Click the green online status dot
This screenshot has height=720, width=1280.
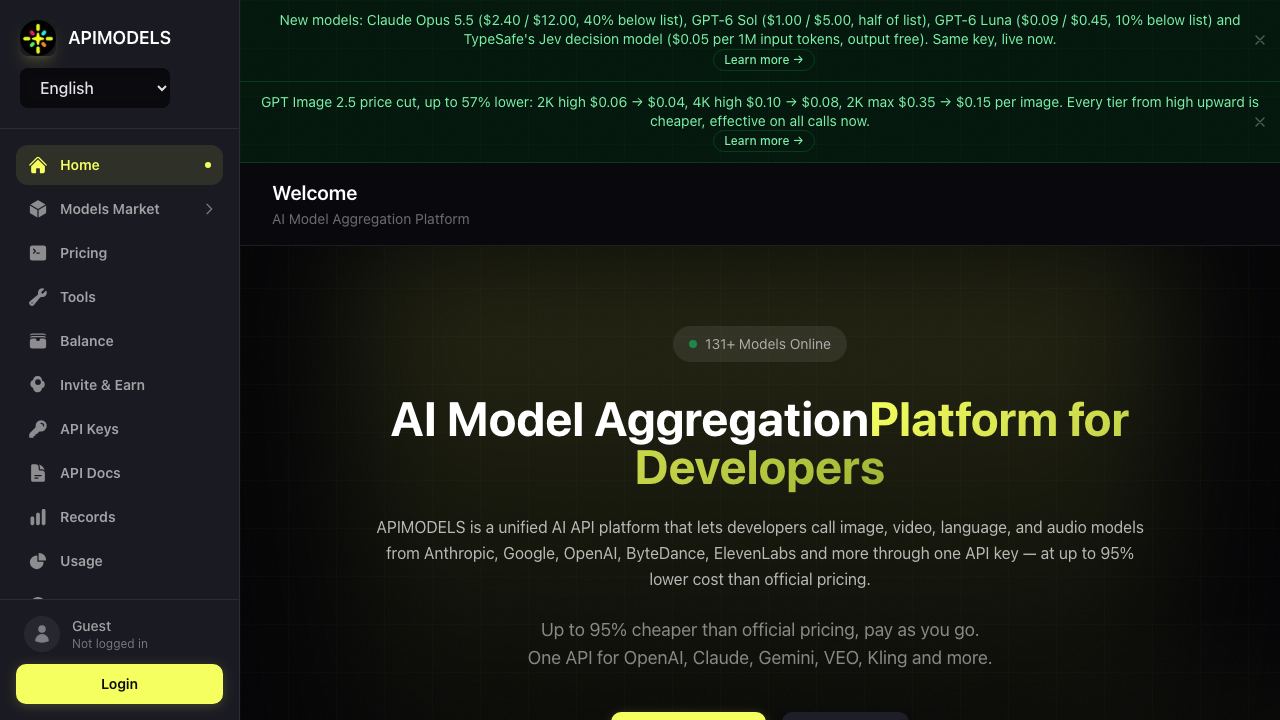coord(693,344)
